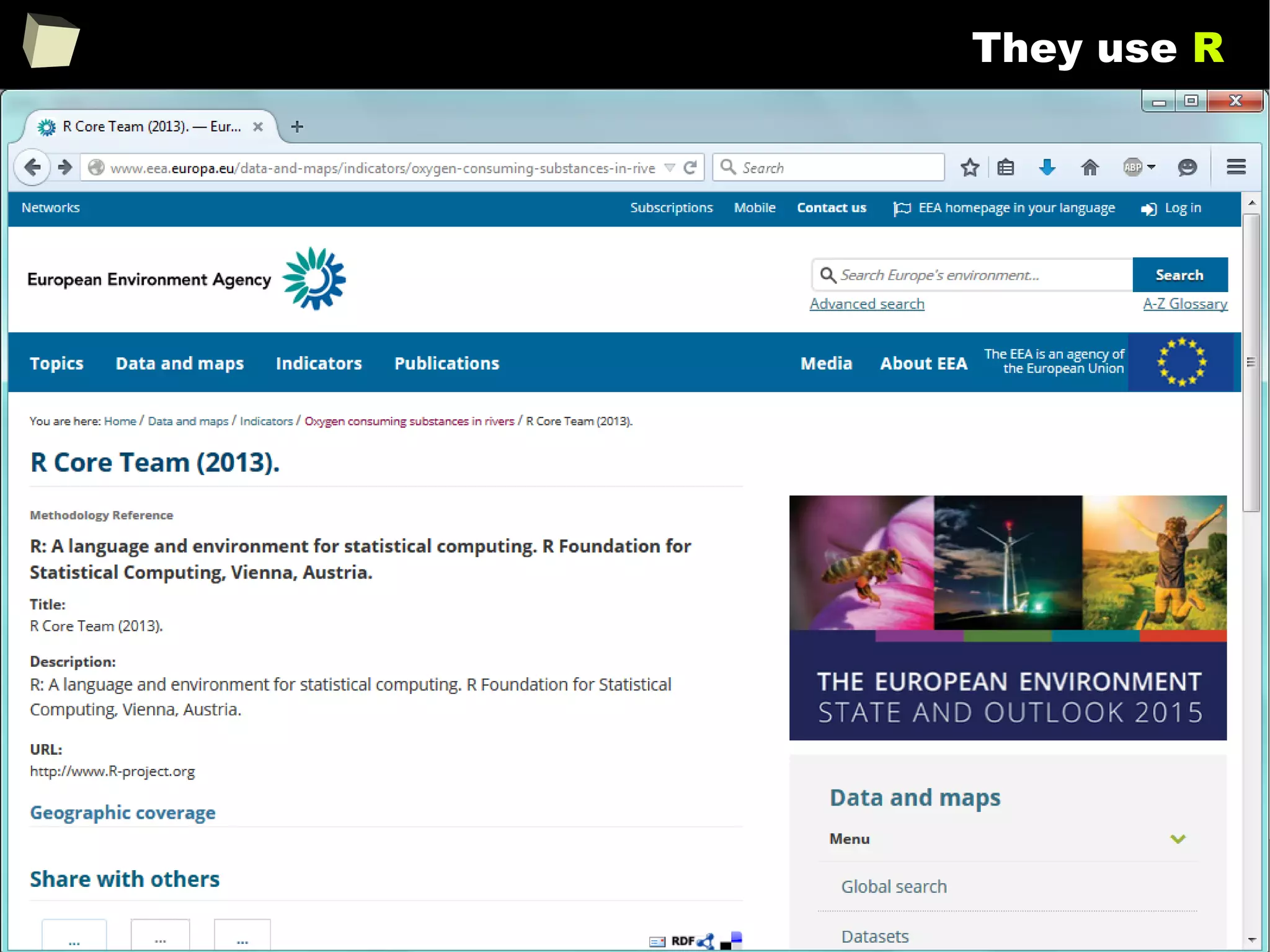
Task: Go to browser home icon
Action: [x=1090, y=167]
